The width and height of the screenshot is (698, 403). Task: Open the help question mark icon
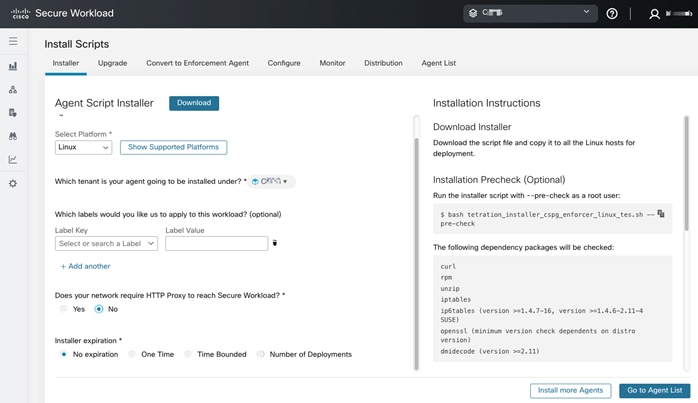tap(612, 14)
